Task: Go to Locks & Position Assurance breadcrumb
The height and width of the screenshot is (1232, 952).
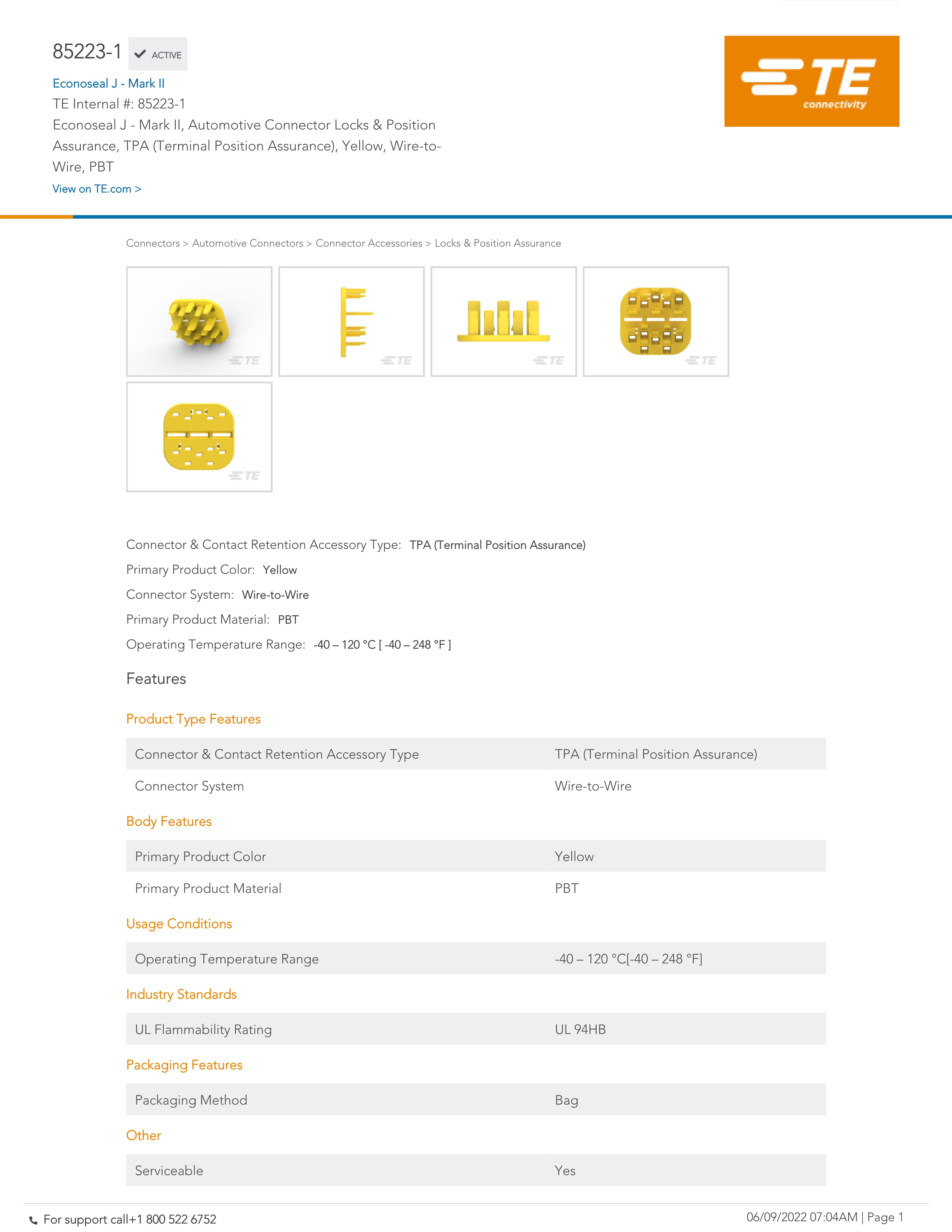Action: point(498,243)
